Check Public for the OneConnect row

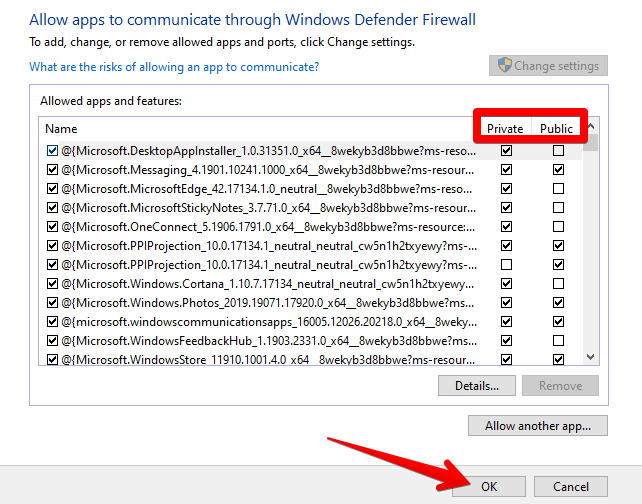[x=558, y=226]
